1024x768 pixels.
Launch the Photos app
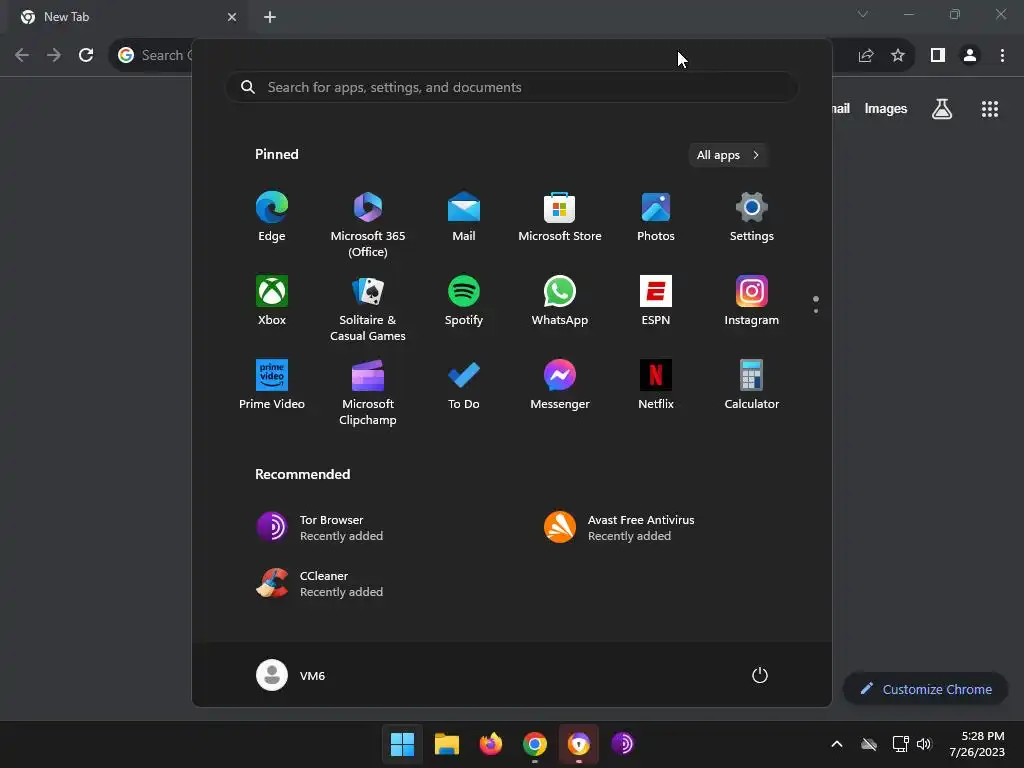tap(656, 217)
